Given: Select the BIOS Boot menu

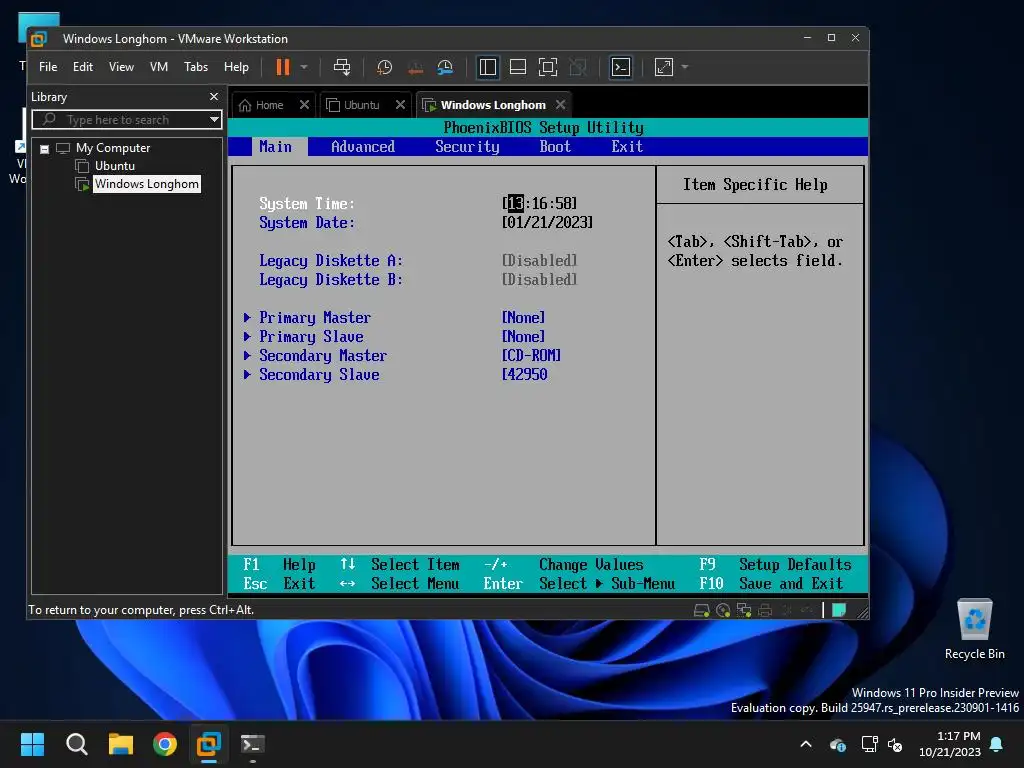Looking at the screenshot, I should pyautogui.click(x=555, y=147).
